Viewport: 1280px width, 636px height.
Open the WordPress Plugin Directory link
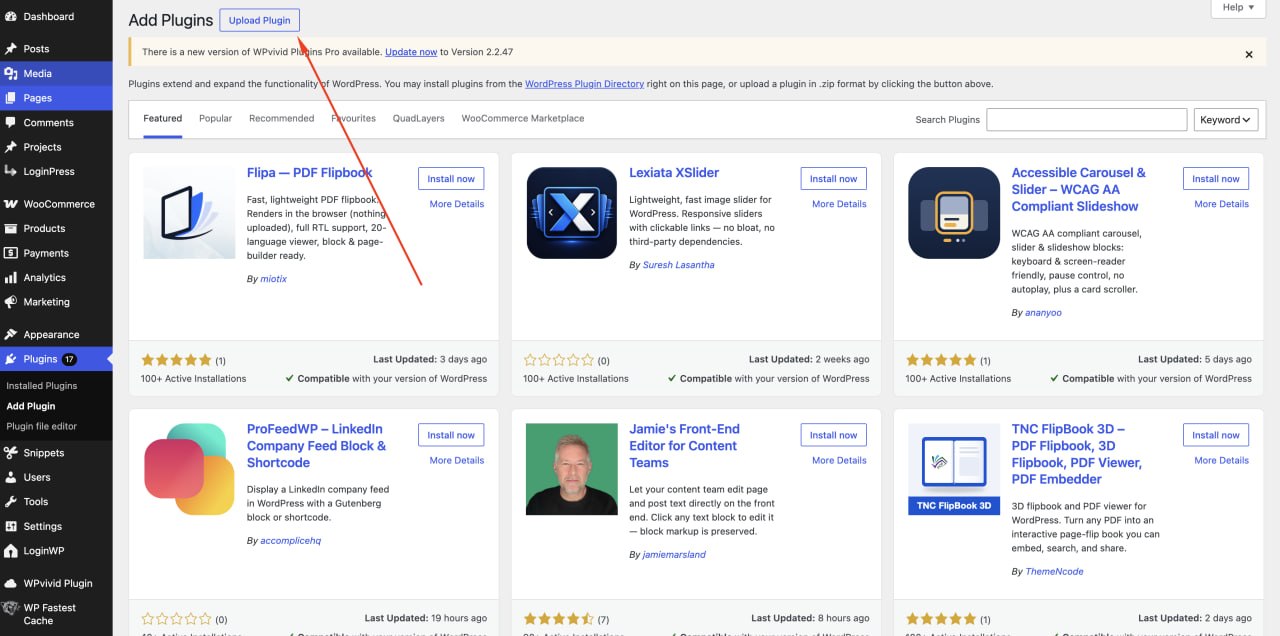(x=584, y=84)
